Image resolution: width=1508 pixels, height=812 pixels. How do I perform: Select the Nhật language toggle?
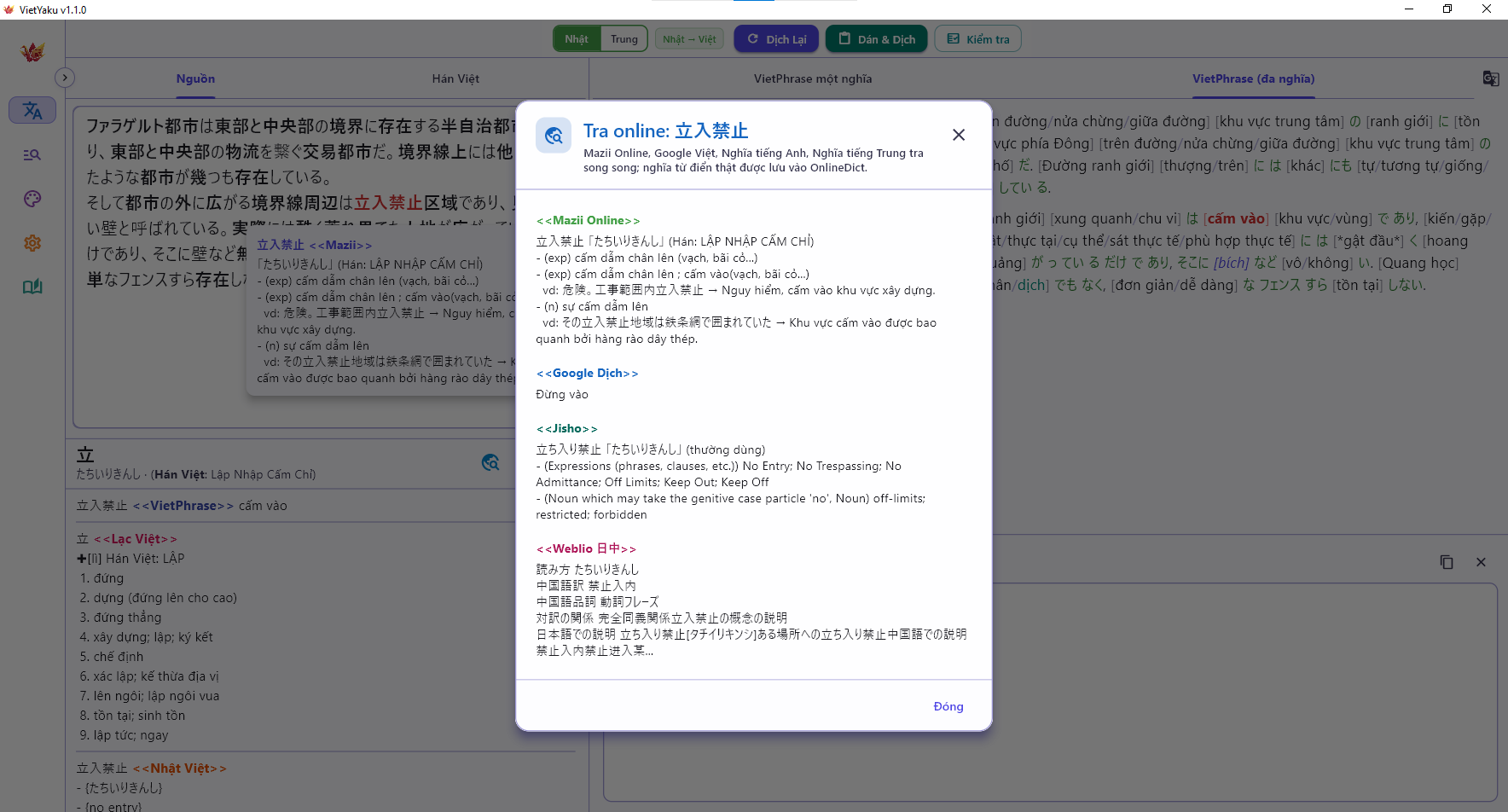pos(577,39)
